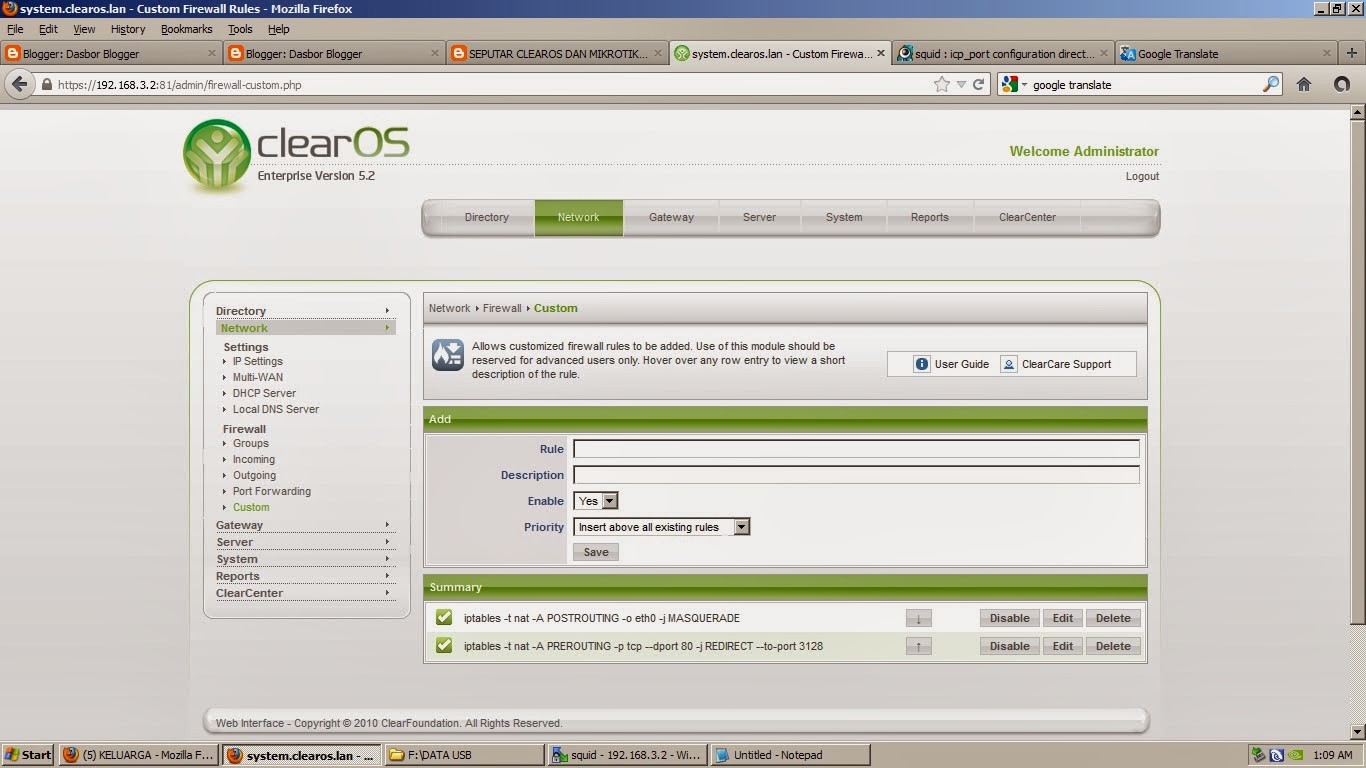Open the Bookmarks menu

(187, 29)
